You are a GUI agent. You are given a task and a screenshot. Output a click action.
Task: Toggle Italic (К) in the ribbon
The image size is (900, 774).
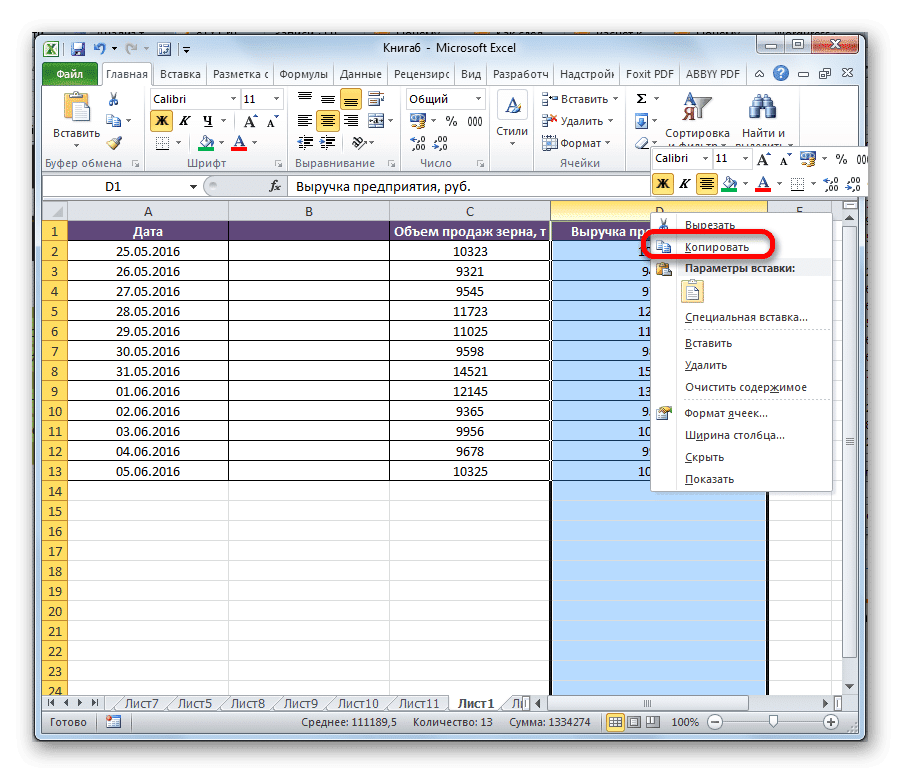tap(185, 121)
